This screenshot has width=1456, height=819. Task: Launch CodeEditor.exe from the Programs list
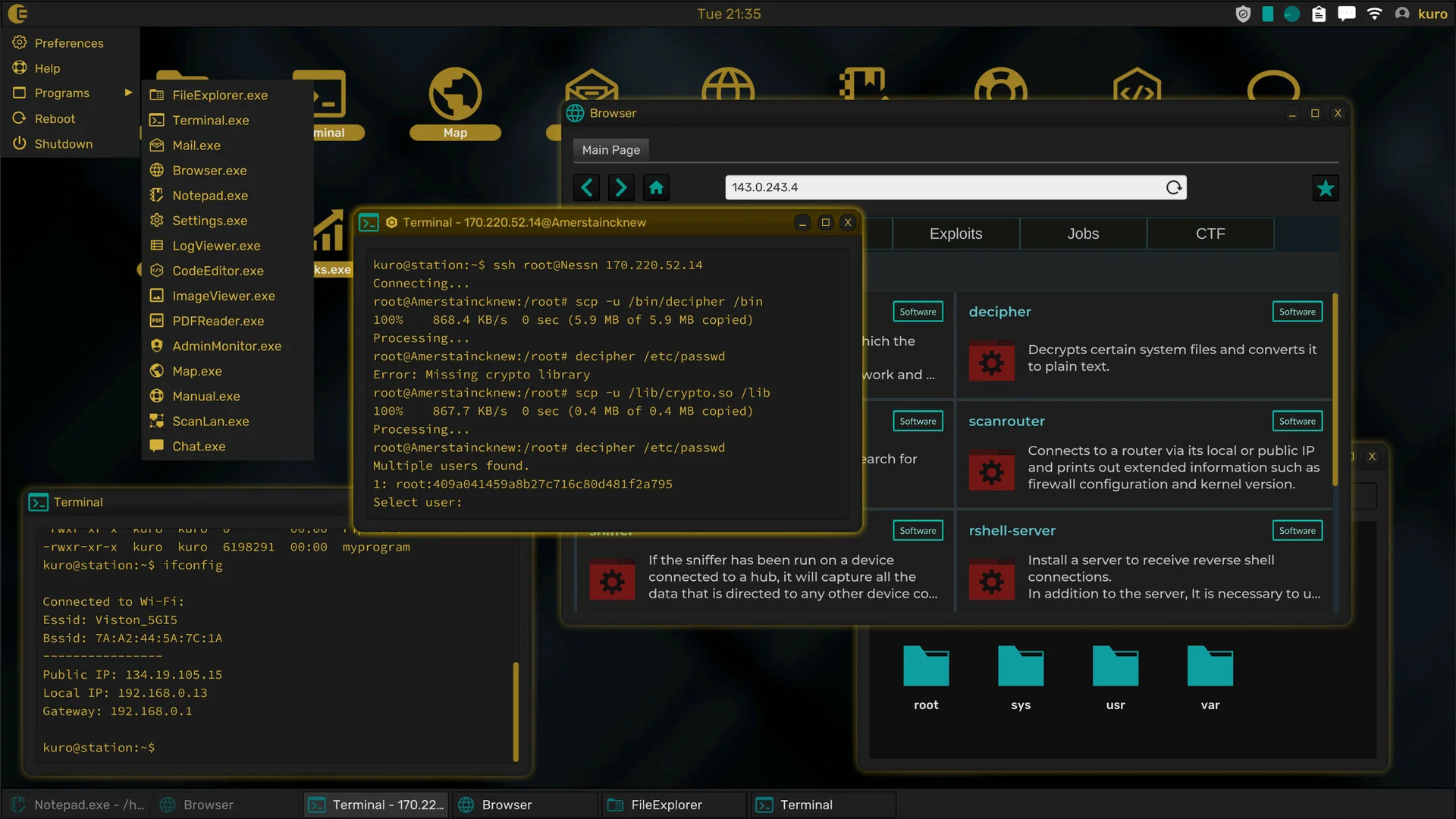(x=218, y=270)
